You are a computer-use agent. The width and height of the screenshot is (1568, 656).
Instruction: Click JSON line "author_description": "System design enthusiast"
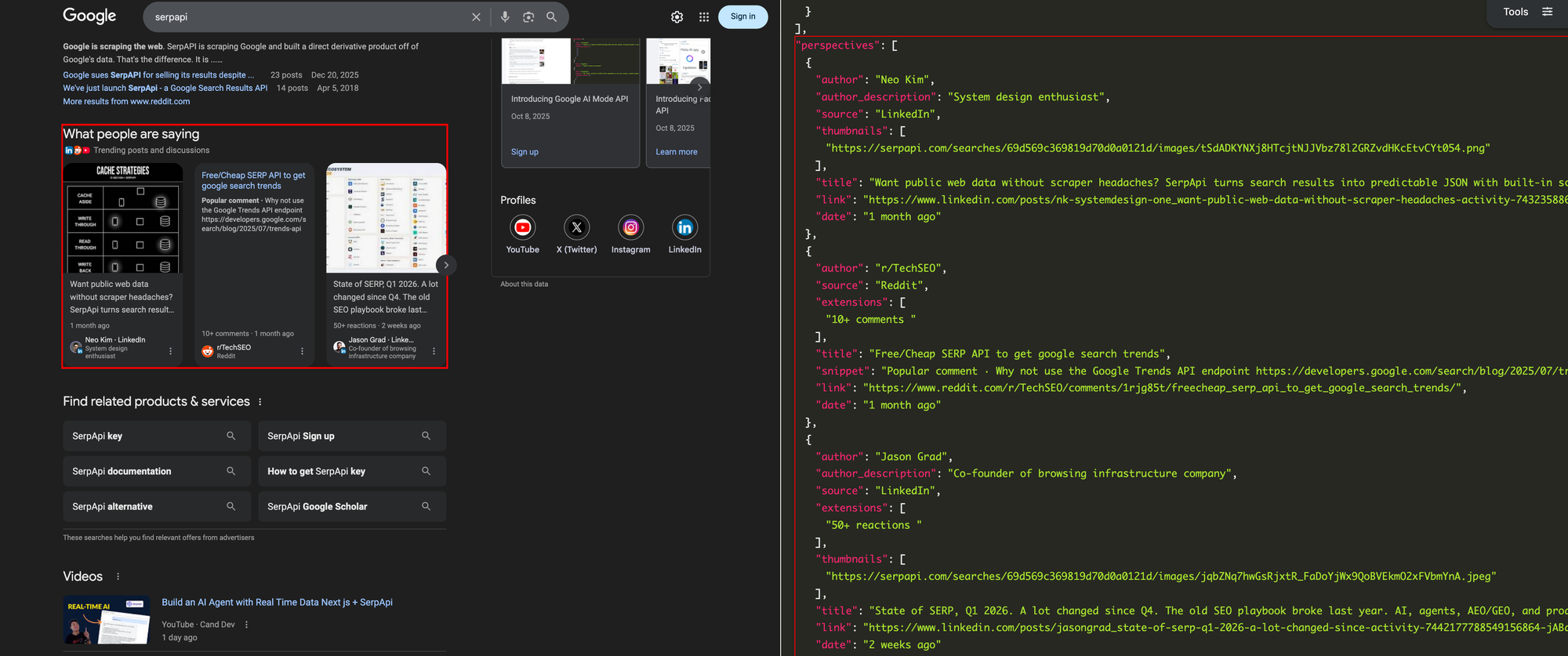point(962,97)
